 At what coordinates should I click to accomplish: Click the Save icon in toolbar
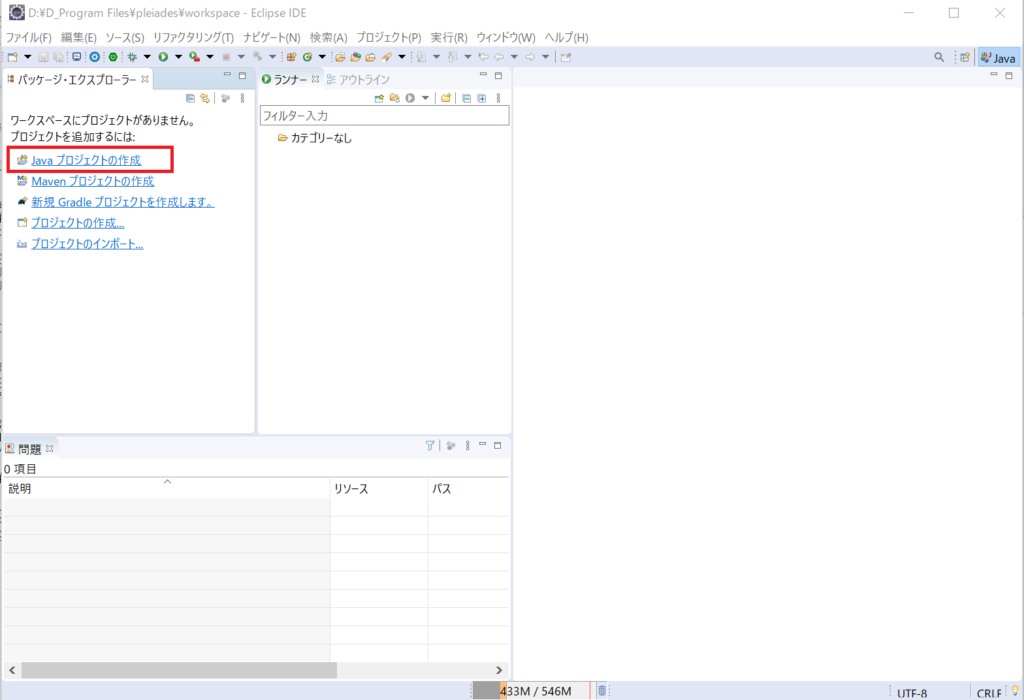pyautogui.click(x=43, y=57)
